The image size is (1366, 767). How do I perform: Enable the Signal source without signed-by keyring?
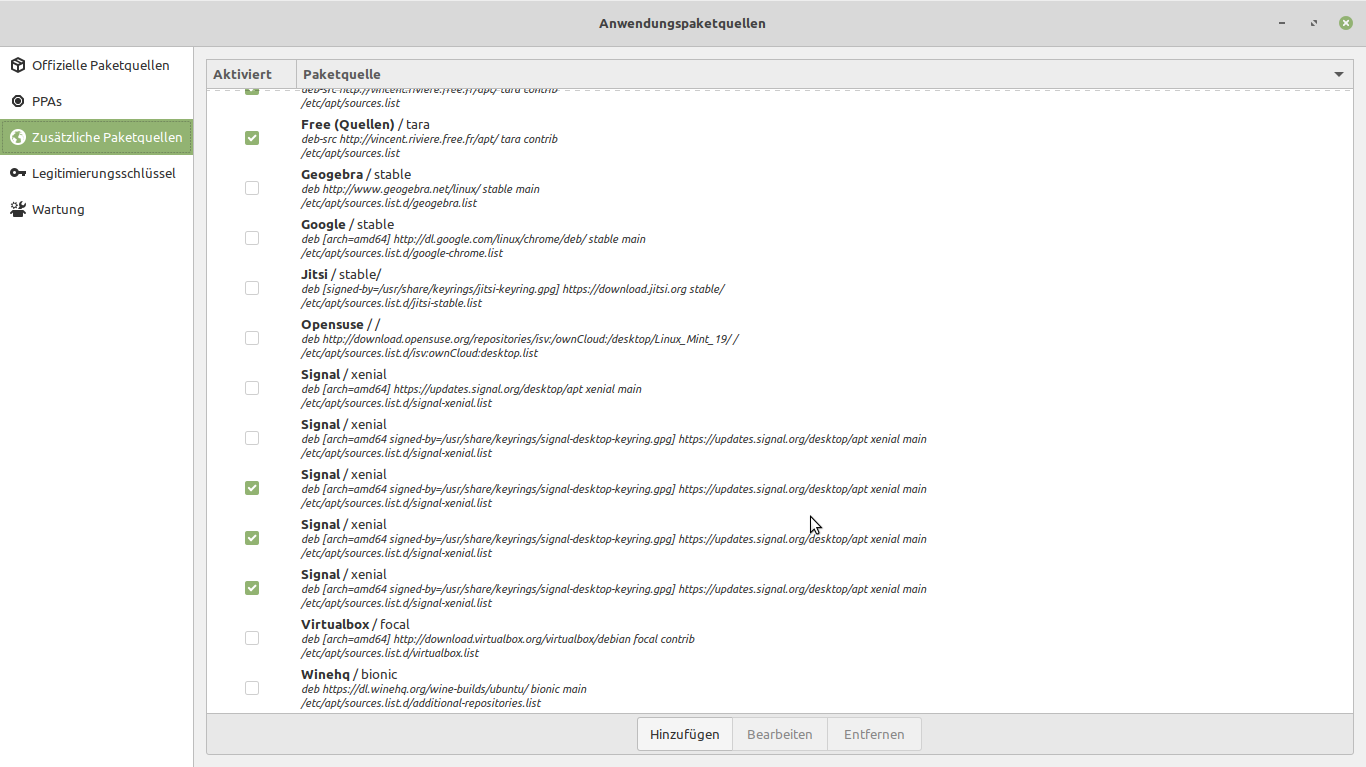[x=252, y=388]
